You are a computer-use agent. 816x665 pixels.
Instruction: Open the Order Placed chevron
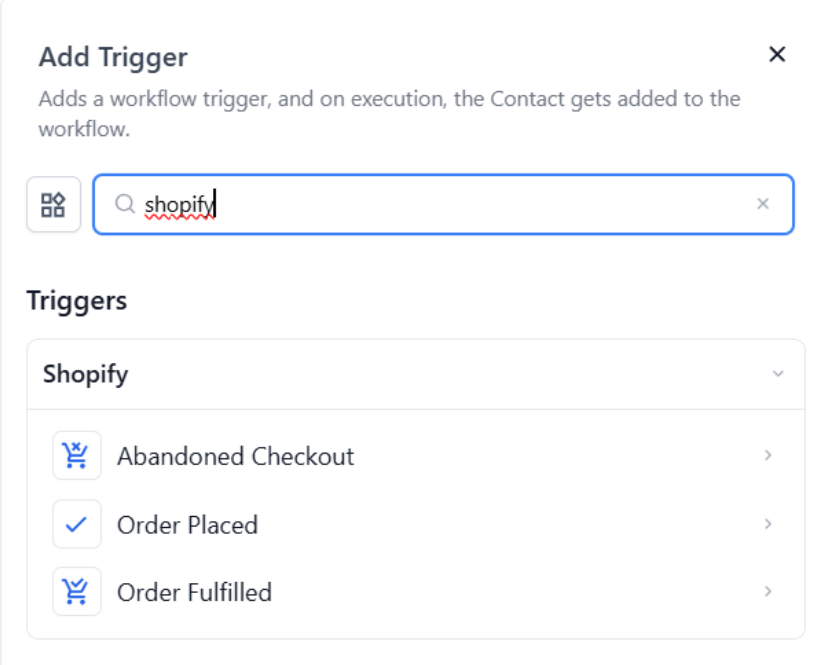click(x=768, y=524)
